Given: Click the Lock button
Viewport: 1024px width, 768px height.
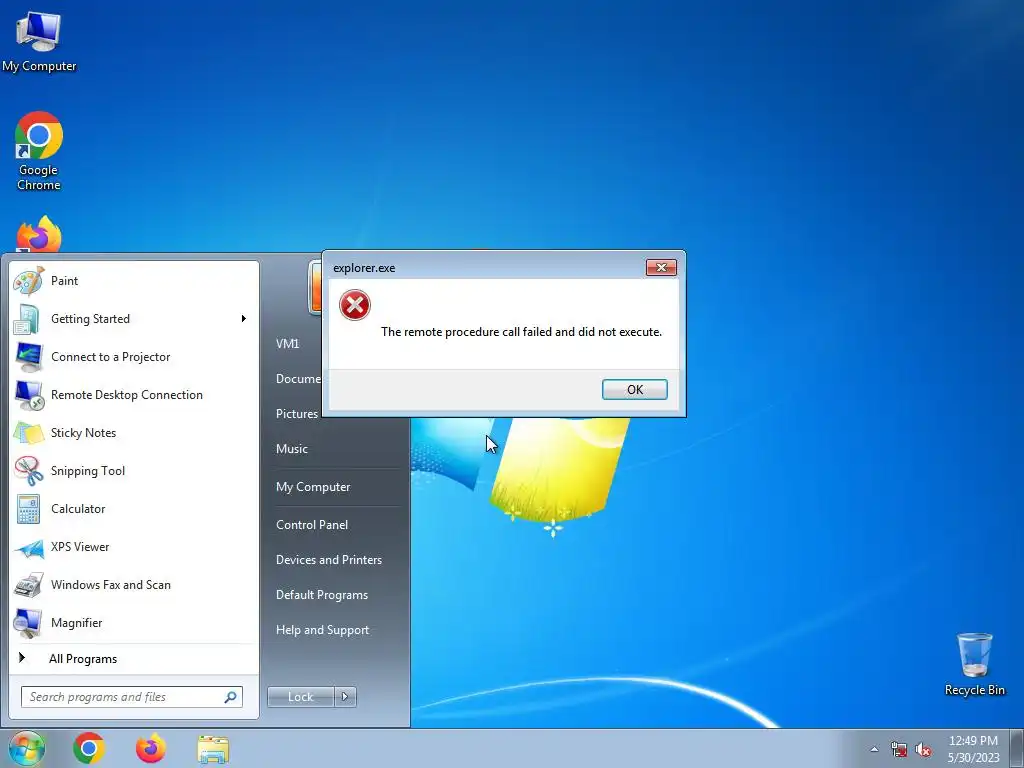Looking at the screenshot, I should click(x=300, y=697).
